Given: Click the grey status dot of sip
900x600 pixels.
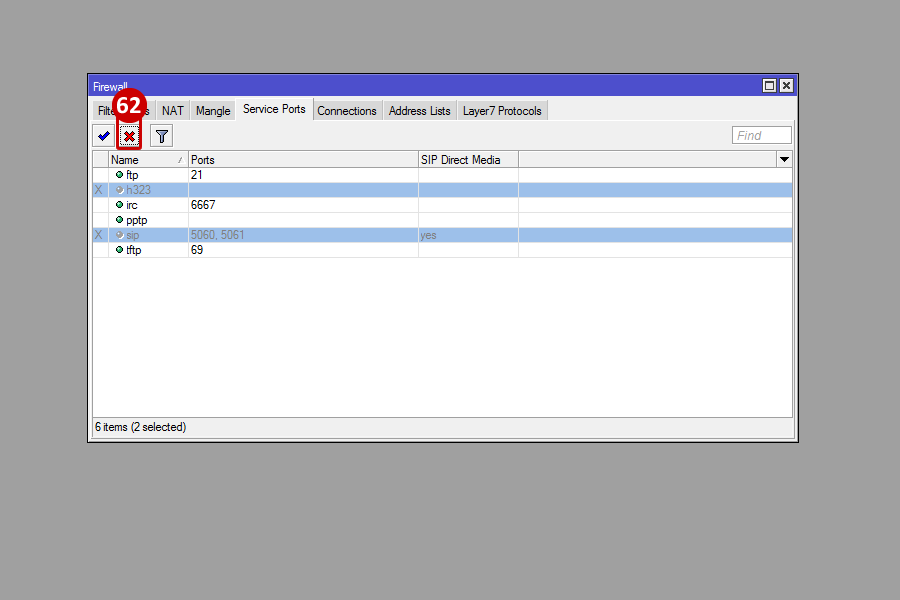Looking at the screenshot, I should click(x=119, y=235).
